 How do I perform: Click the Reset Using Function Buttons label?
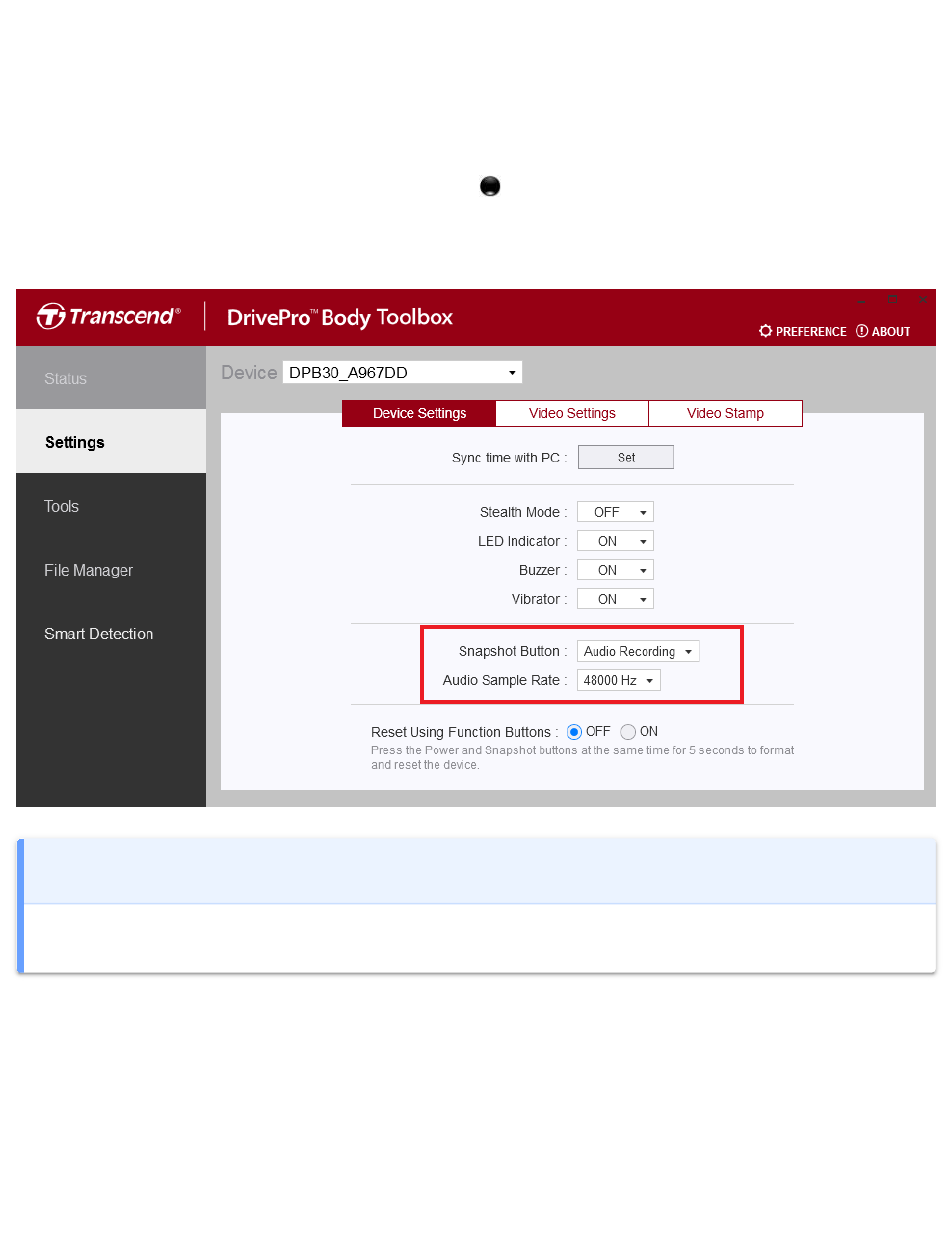465,732
